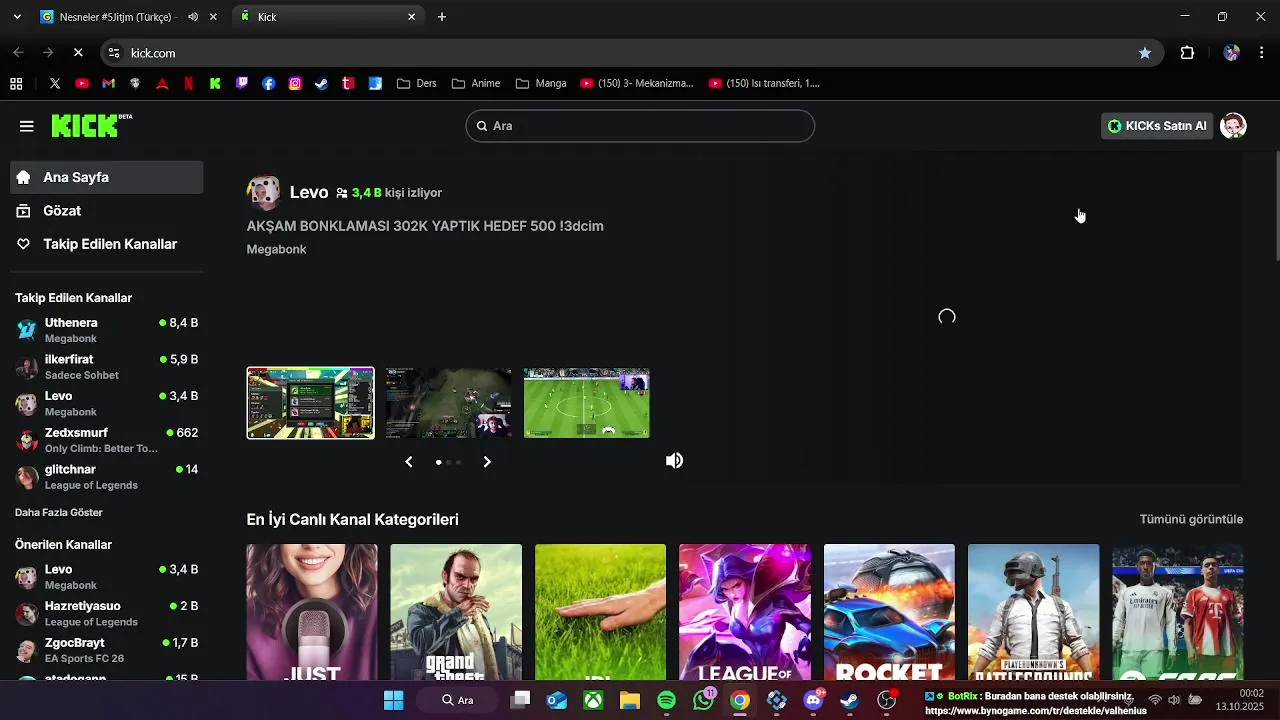Click the kick.com address bar
1280x720 pixels.
pos(630,53)
